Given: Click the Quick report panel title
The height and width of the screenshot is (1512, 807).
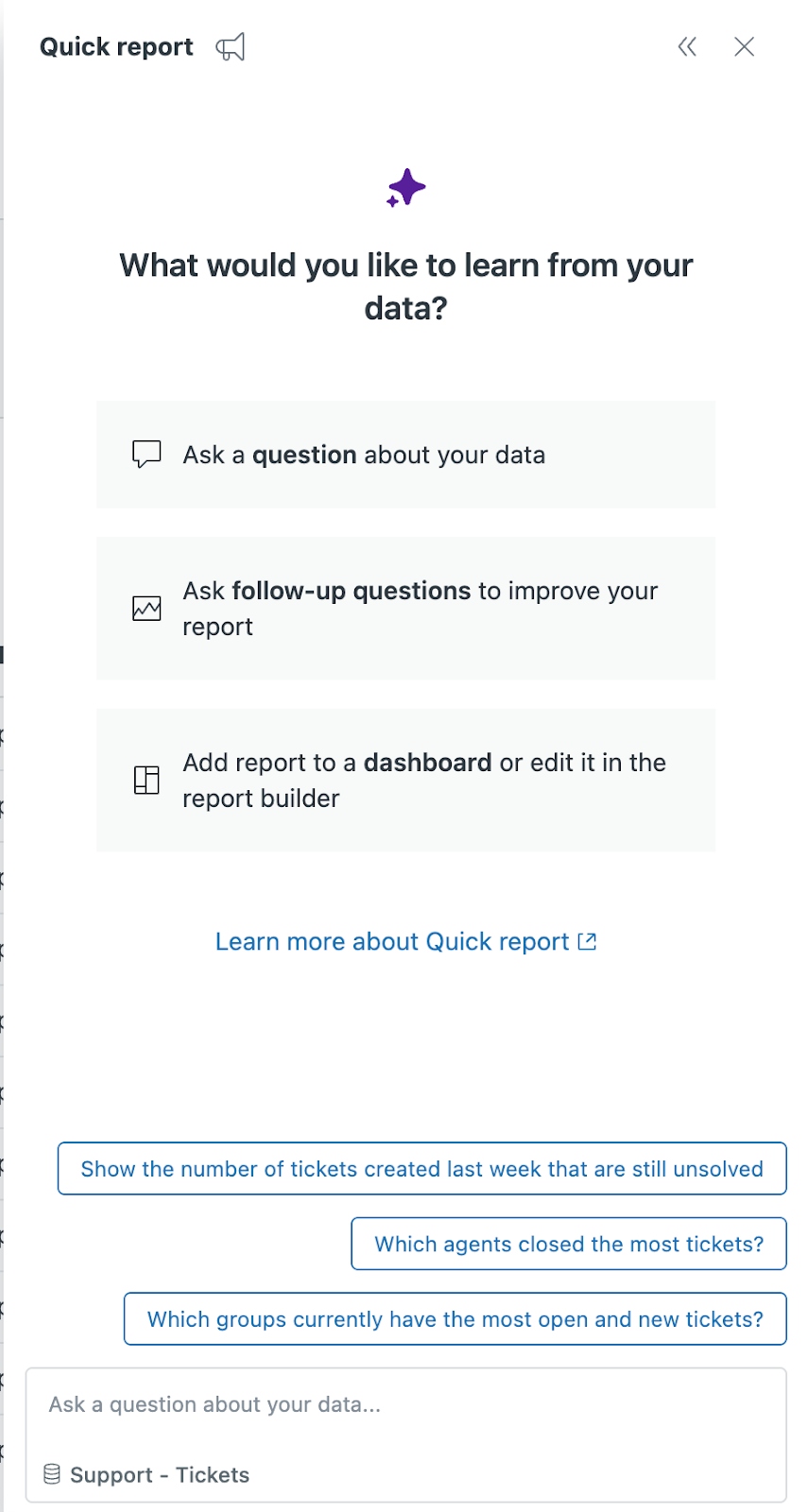Looking at the screenshot, I should (116, 47).
